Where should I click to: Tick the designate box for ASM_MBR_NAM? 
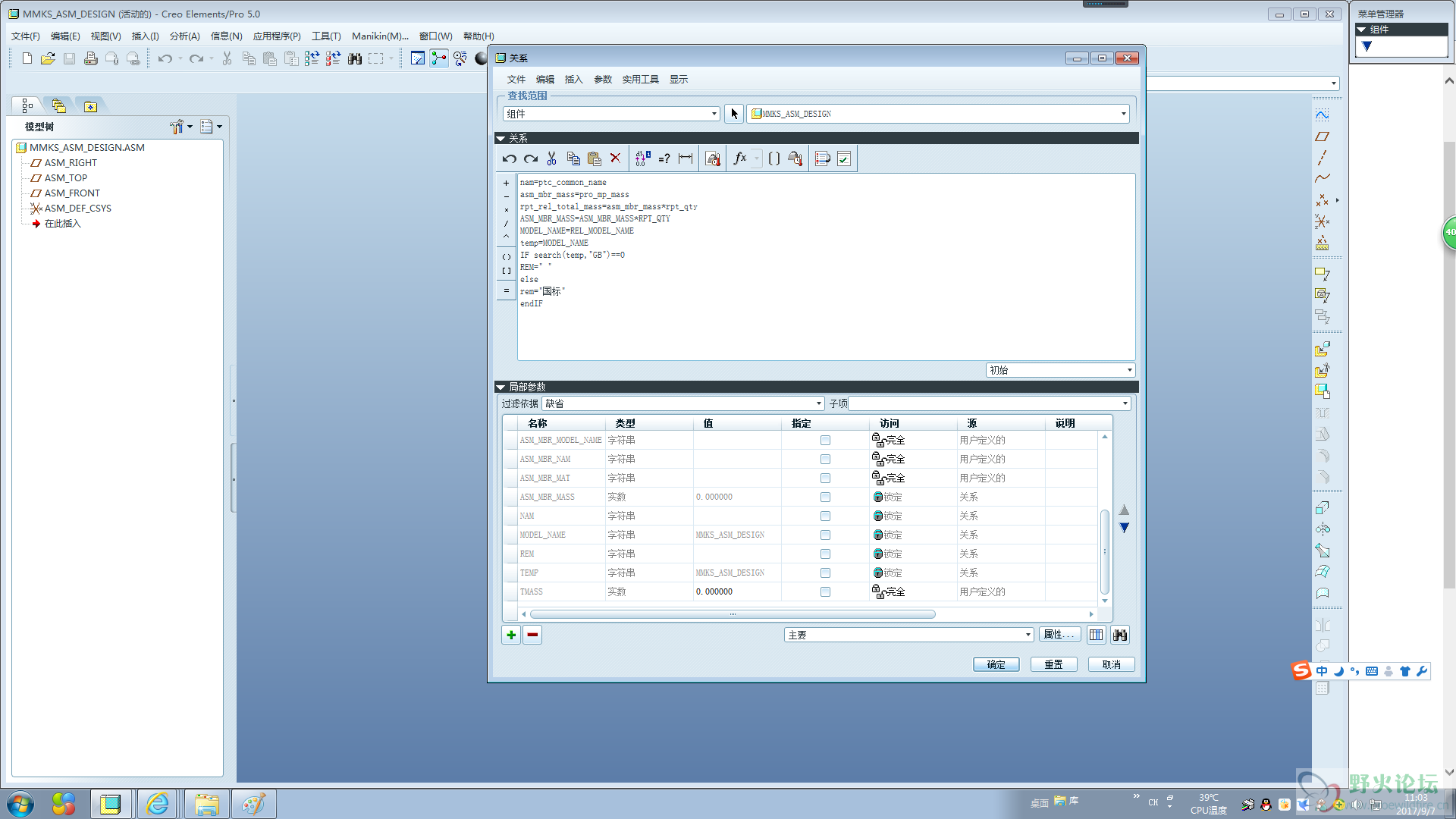coord(825,460)
